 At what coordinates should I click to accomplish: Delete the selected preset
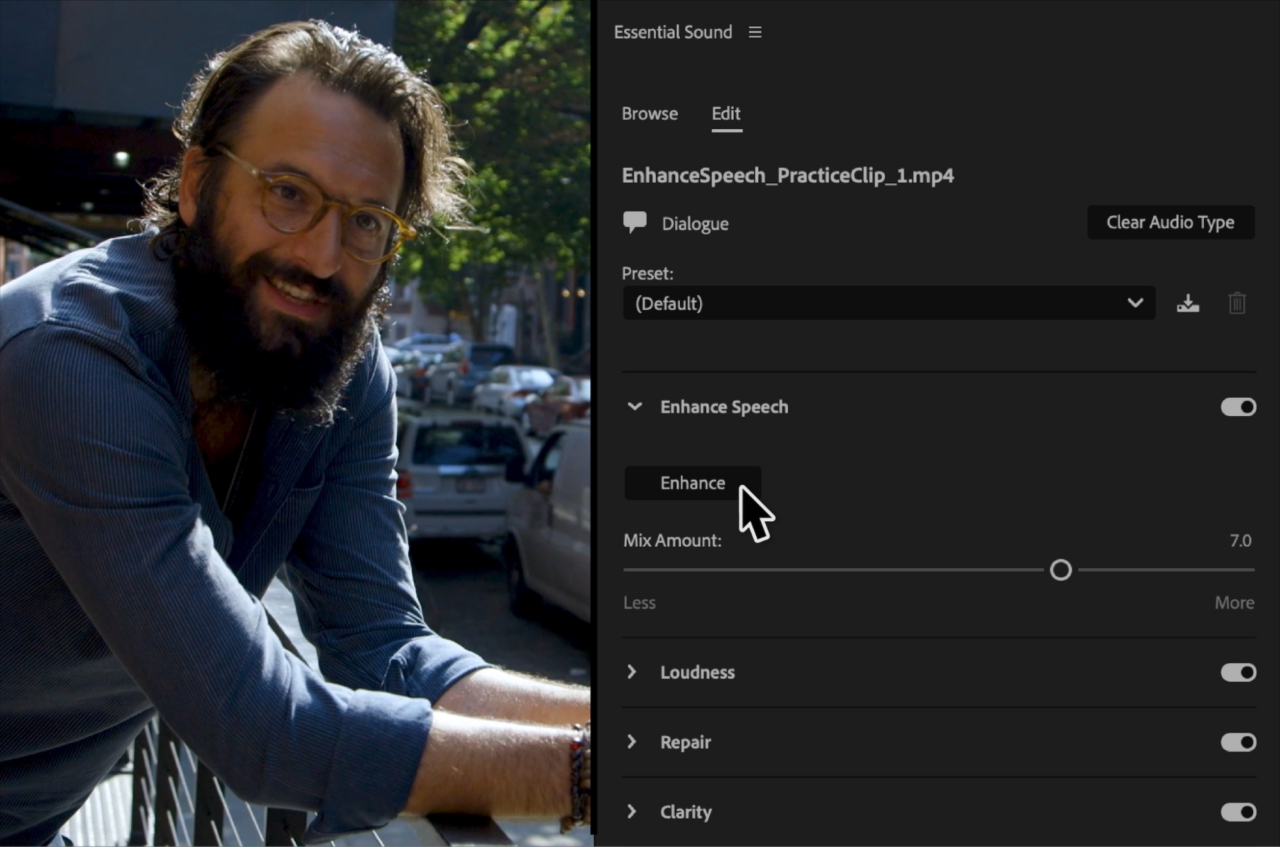pyautogui.click(x=1237, y=302)
